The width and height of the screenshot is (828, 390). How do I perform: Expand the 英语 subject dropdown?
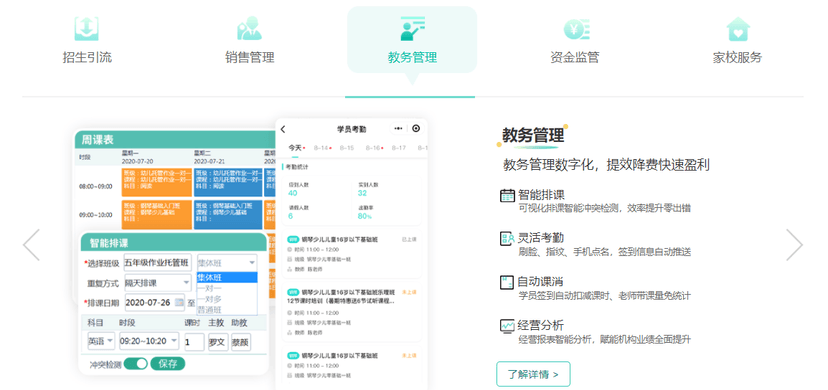[101, 341]
